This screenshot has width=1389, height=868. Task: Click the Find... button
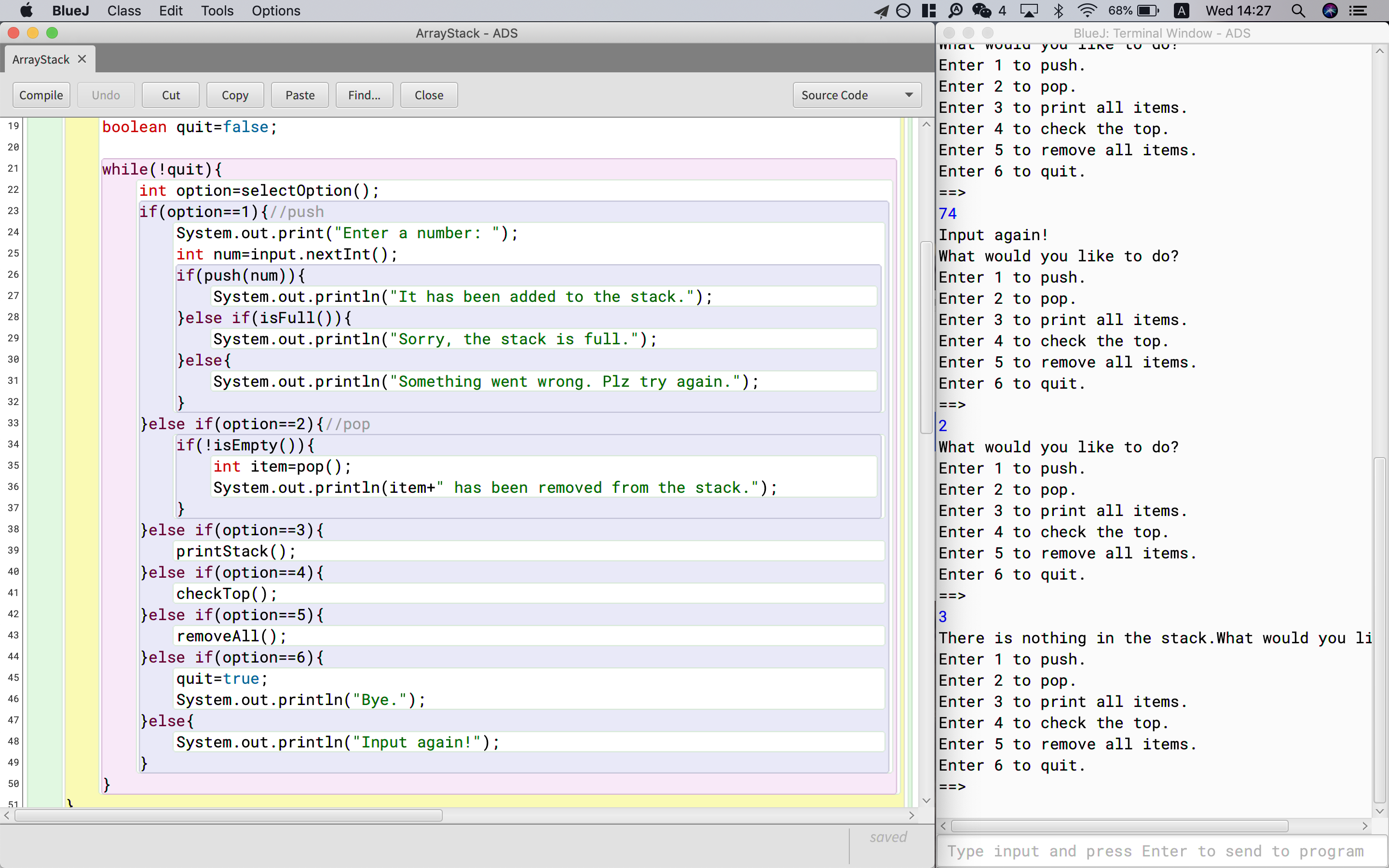pos(364,95)
